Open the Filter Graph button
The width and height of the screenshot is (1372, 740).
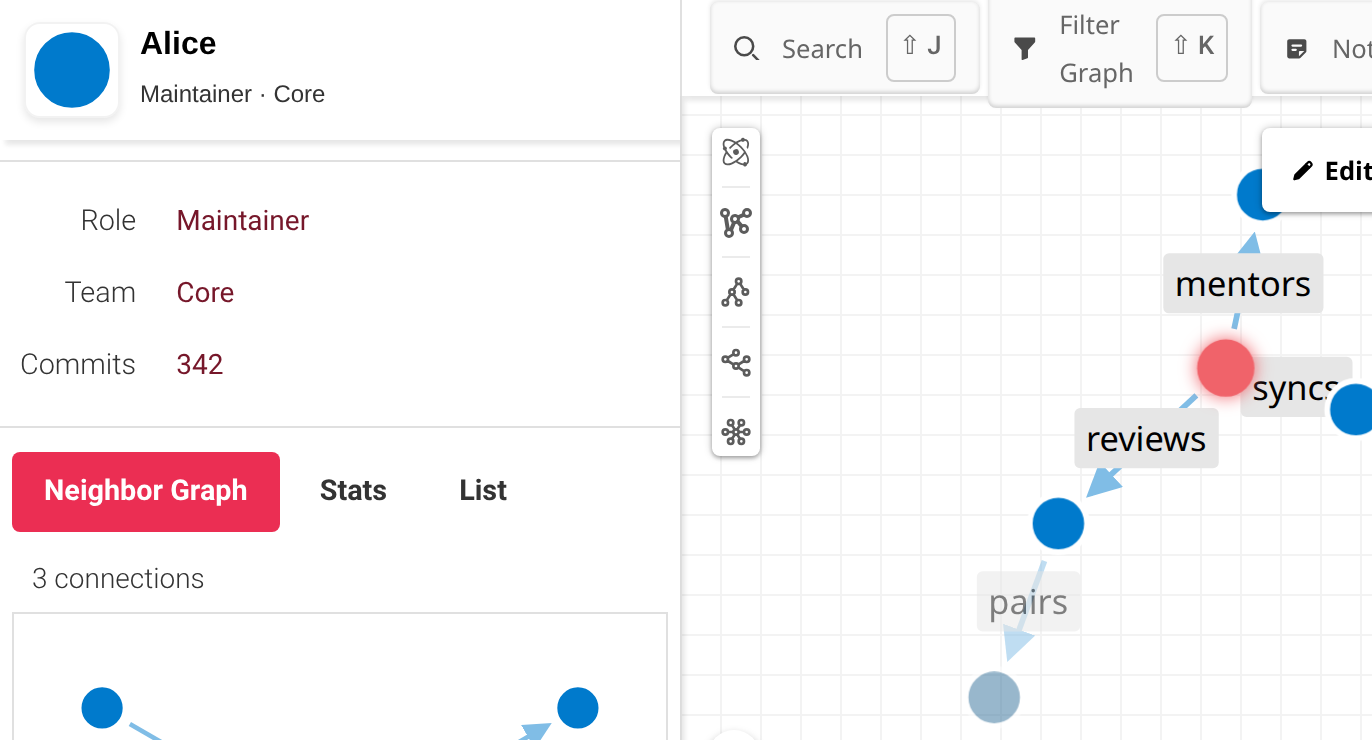(1120, 50)
